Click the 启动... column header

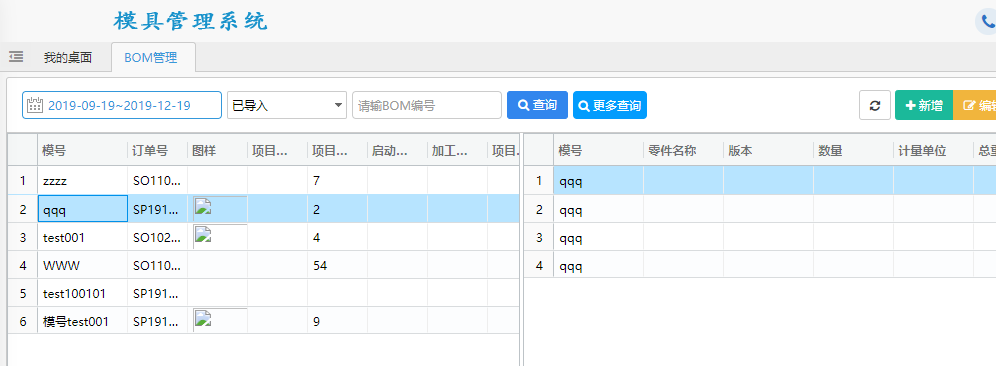pos(398,151)
